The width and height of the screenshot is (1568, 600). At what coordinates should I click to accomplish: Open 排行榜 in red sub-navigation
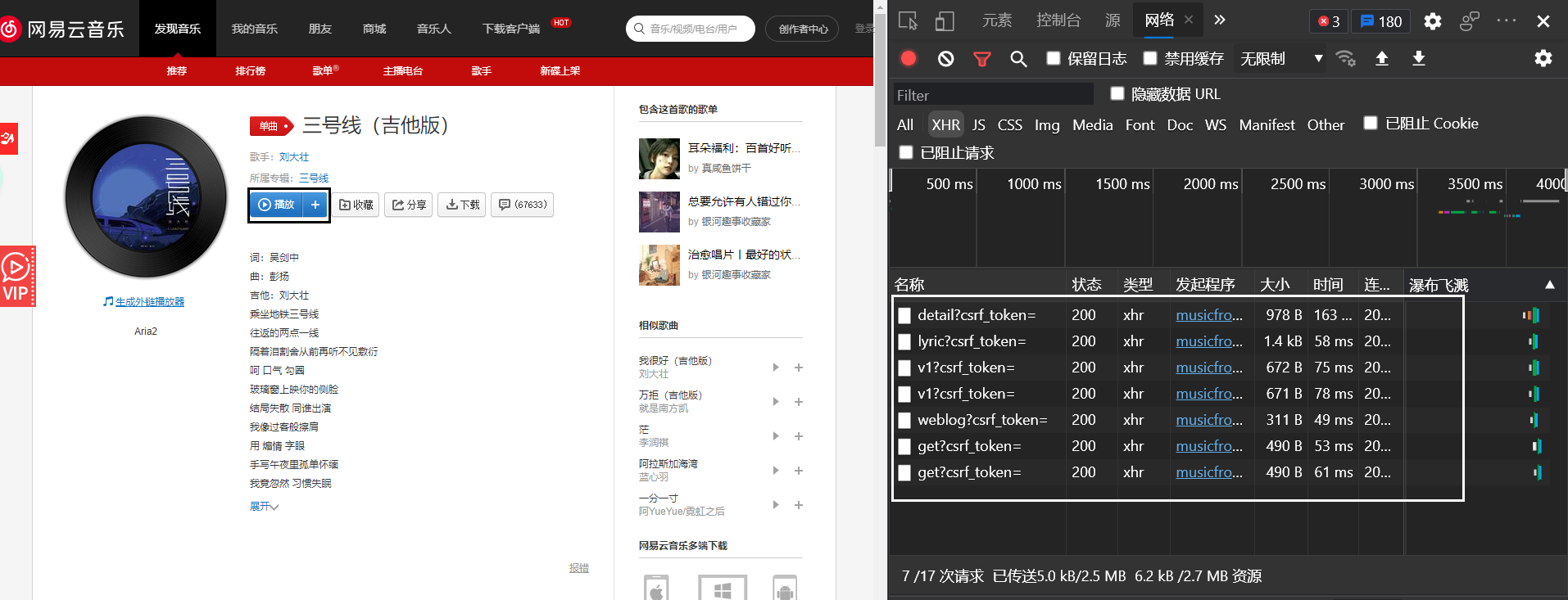250,71
